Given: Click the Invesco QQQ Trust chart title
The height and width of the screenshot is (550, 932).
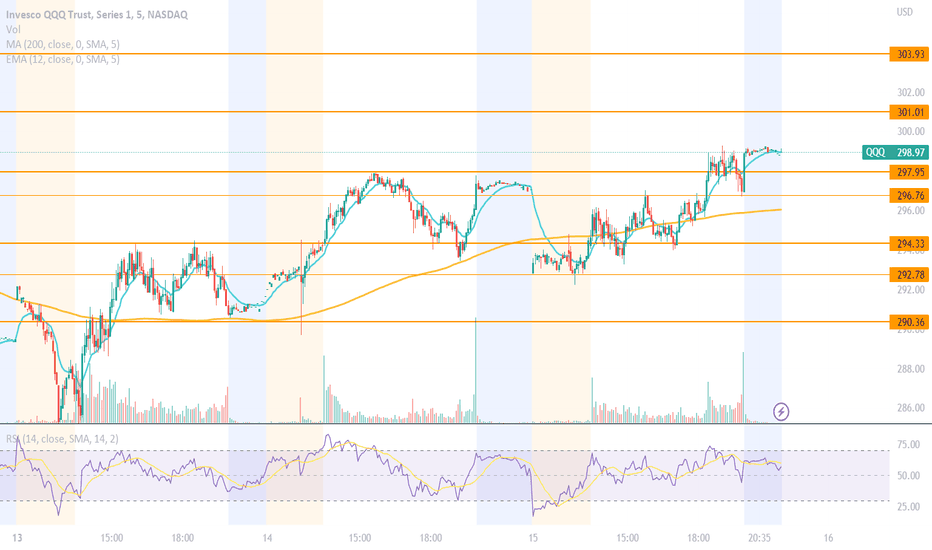Looking at the screenshot, I should 97,15.
